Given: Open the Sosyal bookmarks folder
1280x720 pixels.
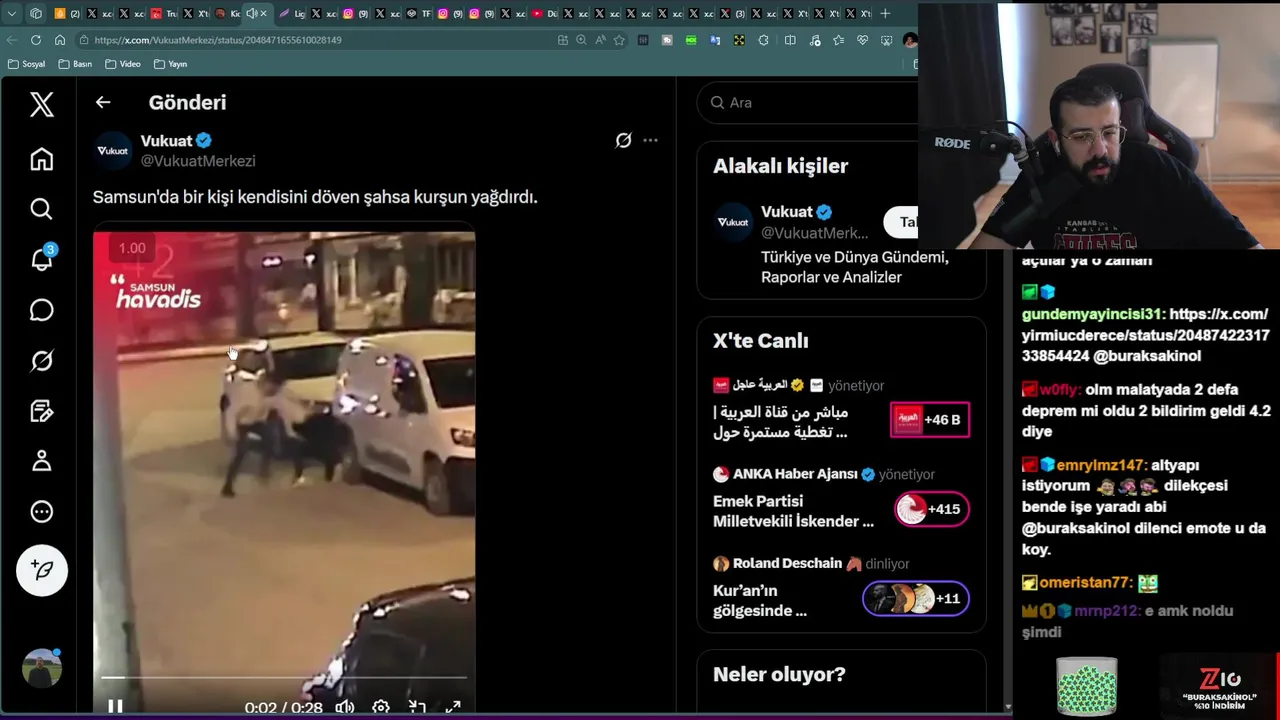Looking at the screenshot, I should (26, 64).
